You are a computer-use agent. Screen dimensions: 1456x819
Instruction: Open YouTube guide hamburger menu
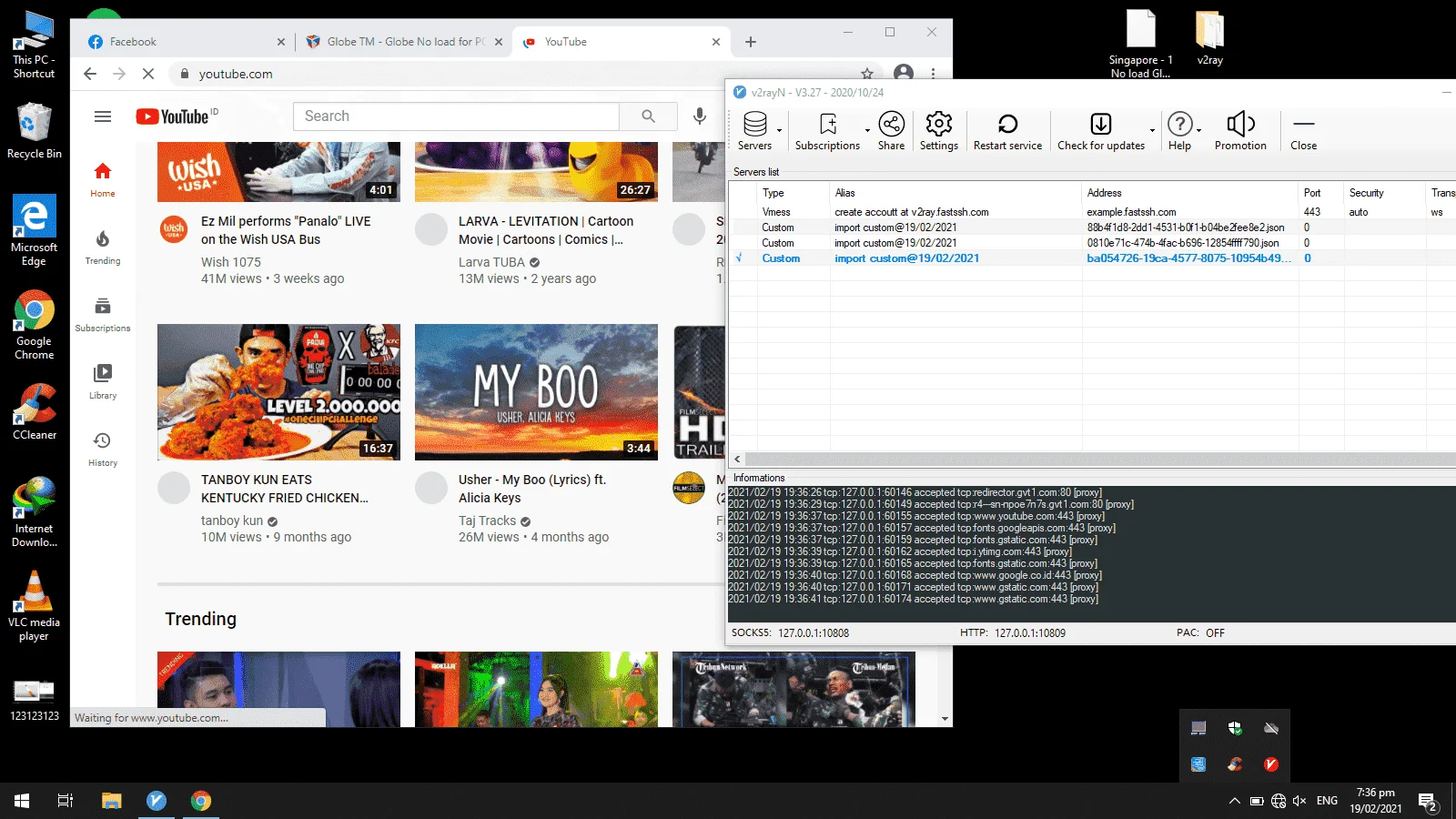[x=103, y=116]
